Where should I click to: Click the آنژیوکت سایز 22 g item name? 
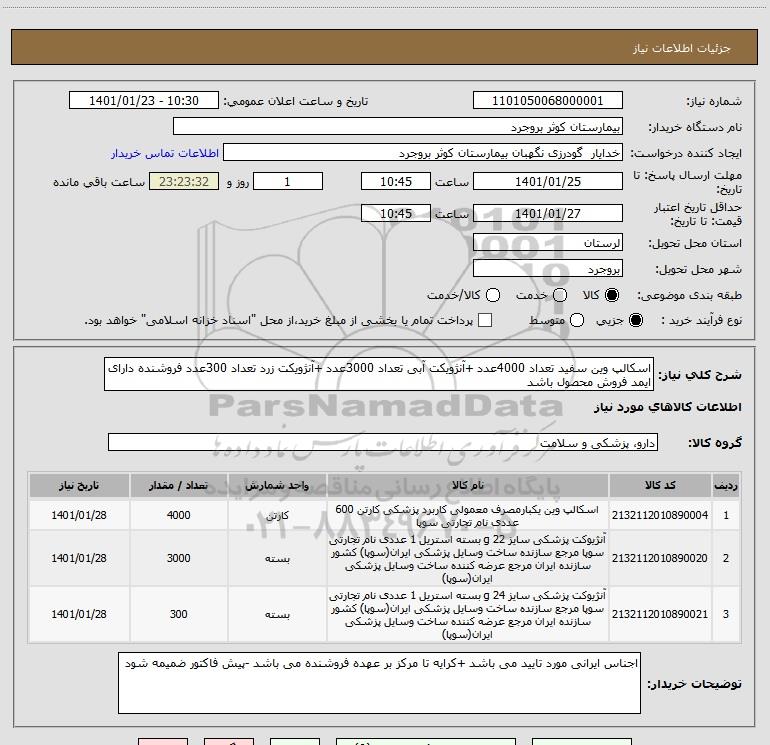point(468,559)
